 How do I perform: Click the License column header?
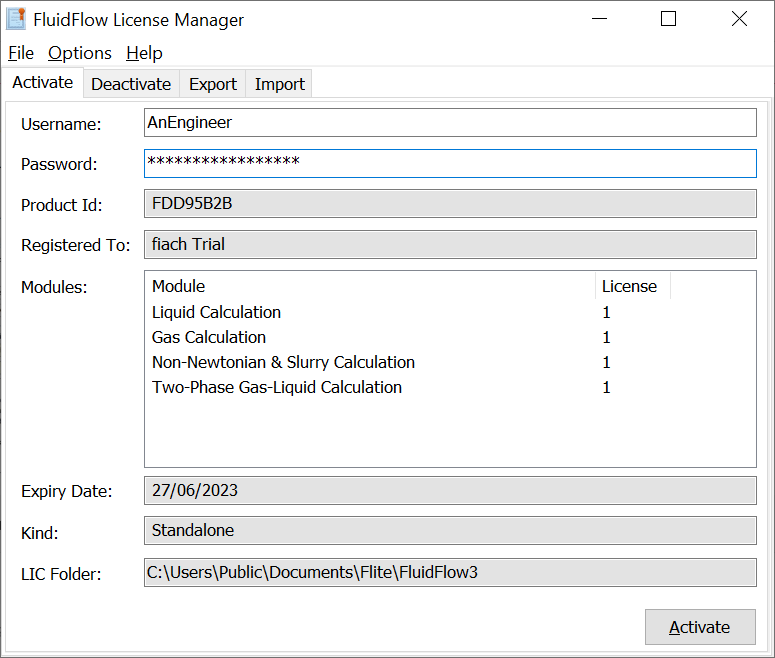[630, 286]
